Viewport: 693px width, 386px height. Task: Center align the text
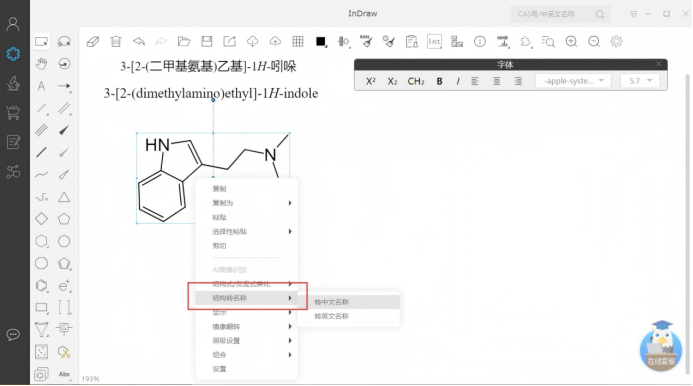tap(497, 81)
